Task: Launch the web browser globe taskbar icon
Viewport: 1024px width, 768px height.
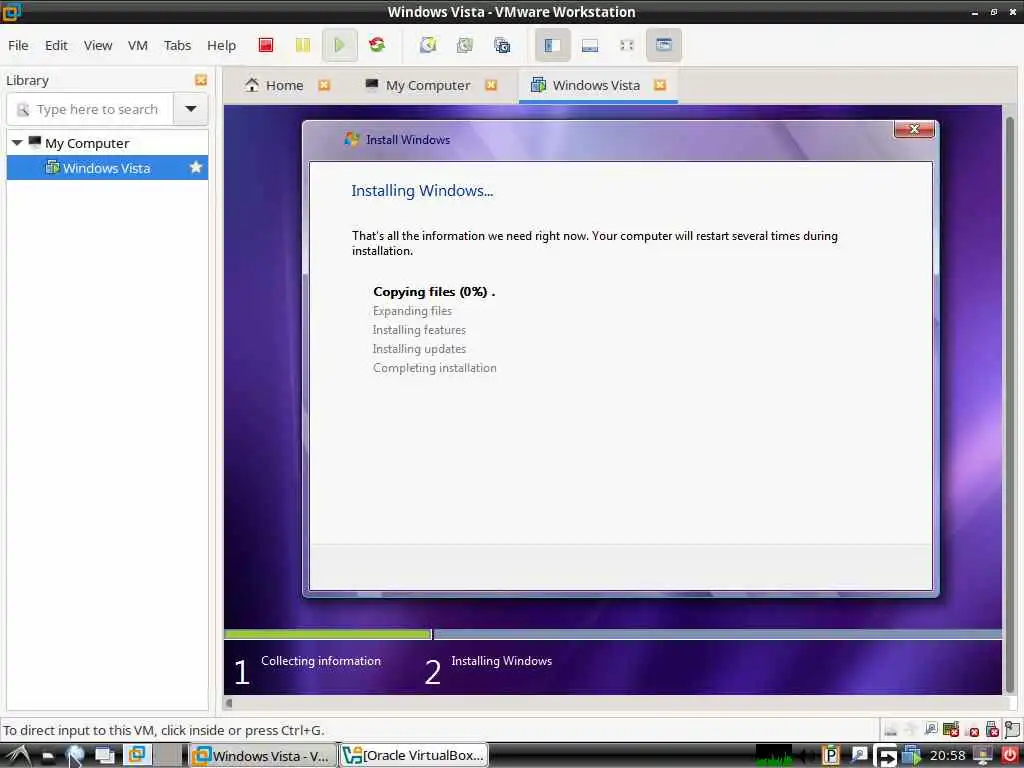Action: (75, 756)
